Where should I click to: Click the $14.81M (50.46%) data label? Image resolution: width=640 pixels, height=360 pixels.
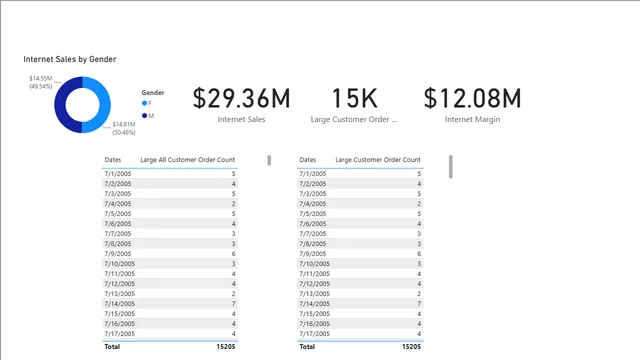pos(124,128)
